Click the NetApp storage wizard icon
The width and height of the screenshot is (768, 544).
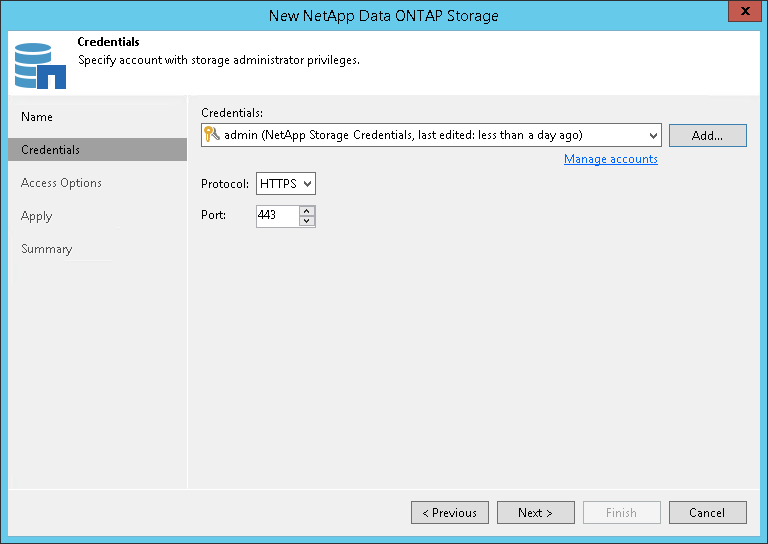(41, 64)
